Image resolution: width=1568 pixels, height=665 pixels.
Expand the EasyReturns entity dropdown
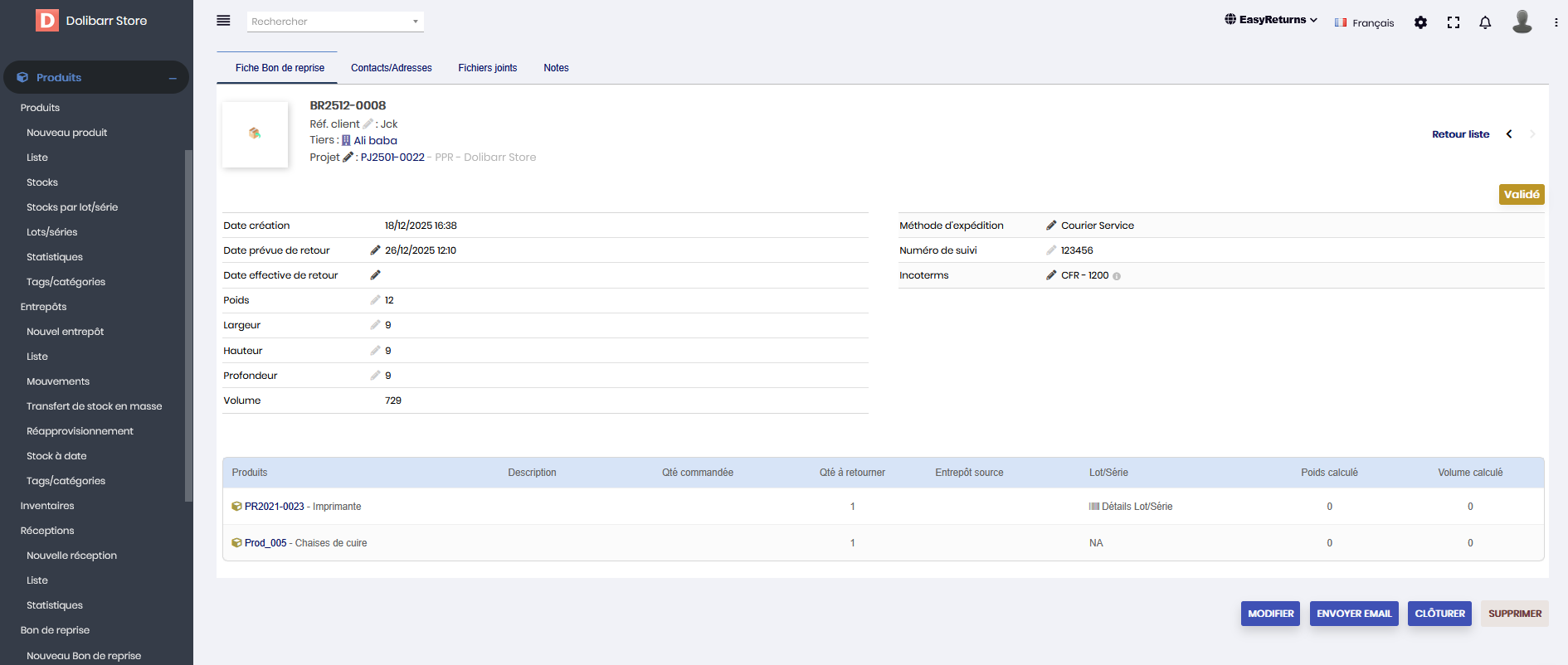pyautogui.click(x=1271, y=20)
